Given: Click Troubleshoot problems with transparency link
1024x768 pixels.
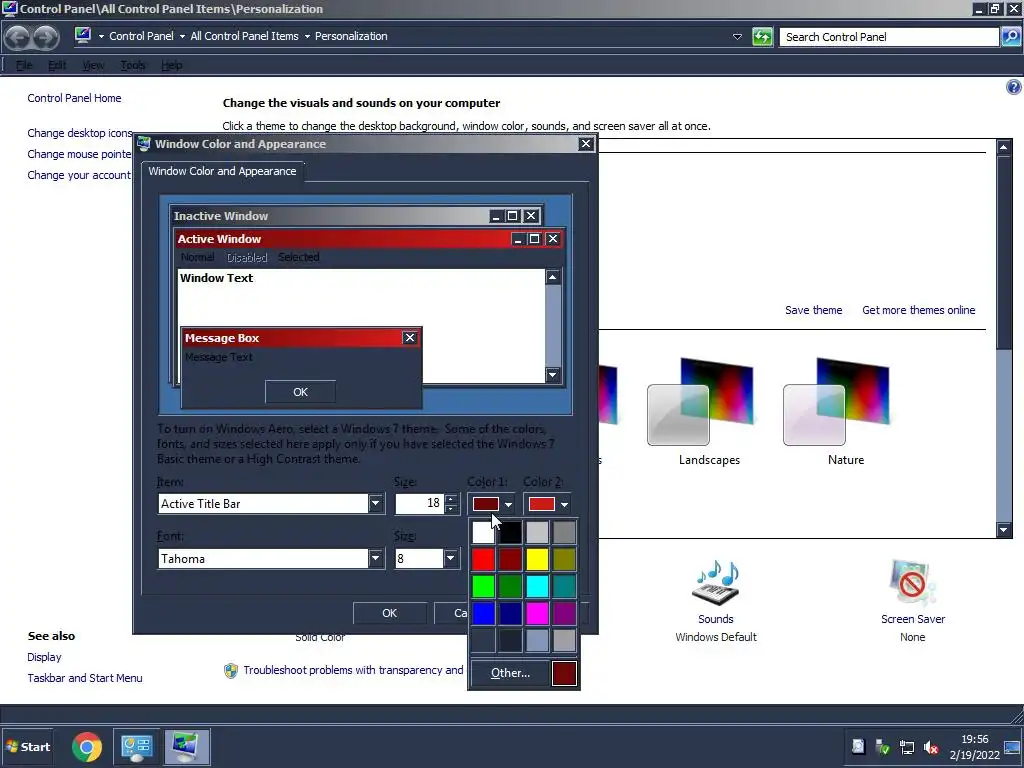Looking at the screenshot, I should point(353,670).
